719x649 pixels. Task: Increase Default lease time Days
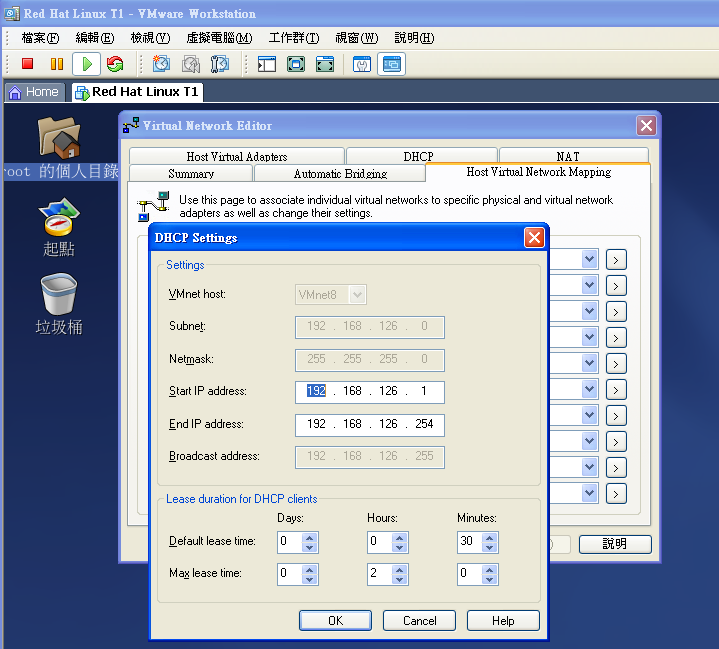[x=310, y=538]
